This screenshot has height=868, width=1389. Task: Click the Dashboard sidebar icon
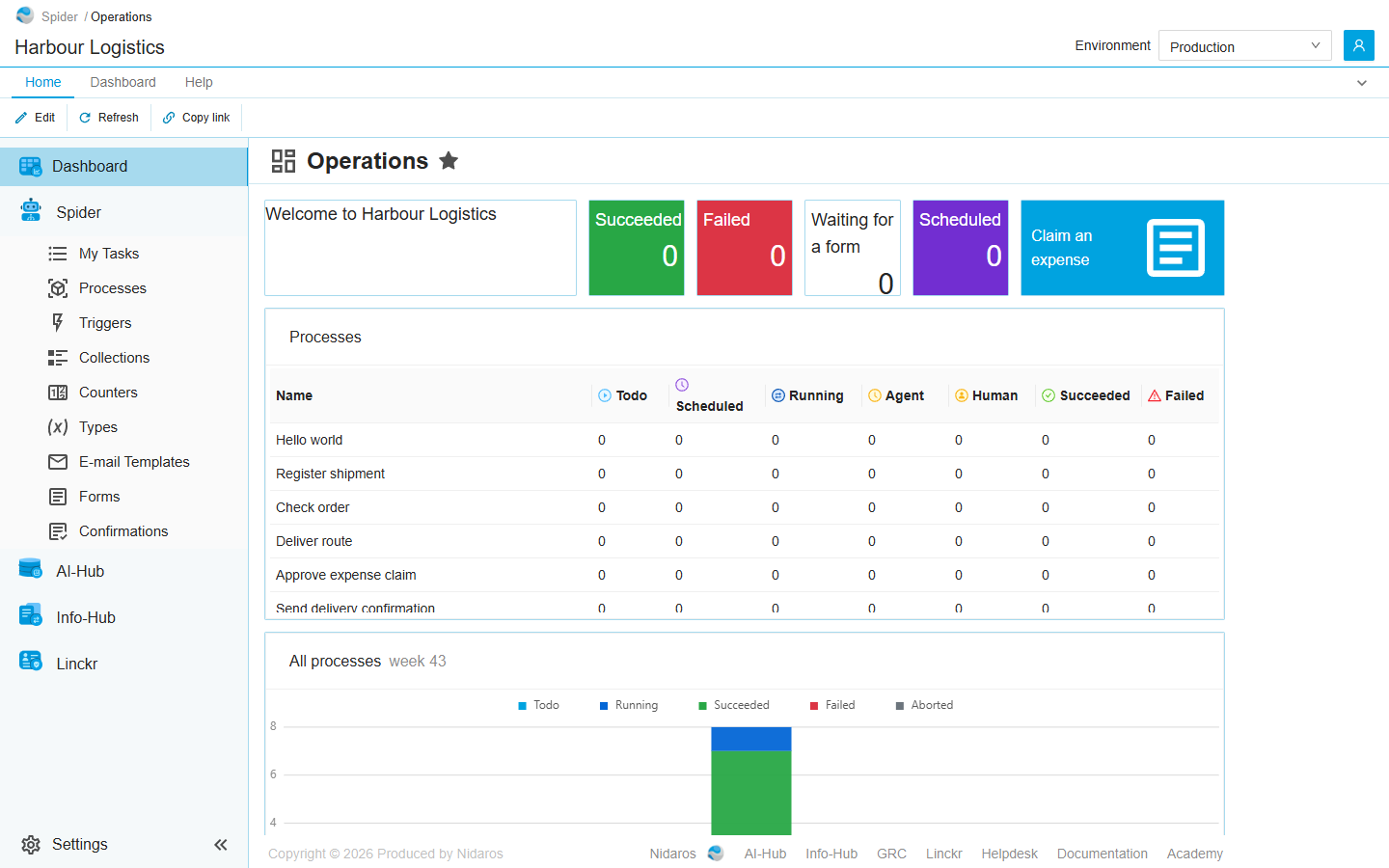click(x=31, y=167)
